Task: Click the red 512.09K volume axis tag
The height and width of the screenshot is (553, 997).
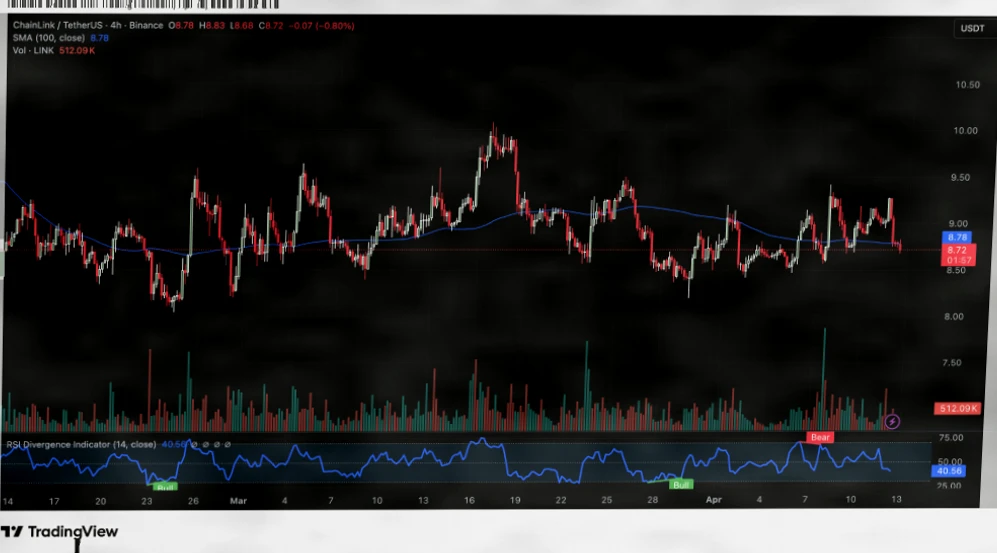Action: pos(956,409)
